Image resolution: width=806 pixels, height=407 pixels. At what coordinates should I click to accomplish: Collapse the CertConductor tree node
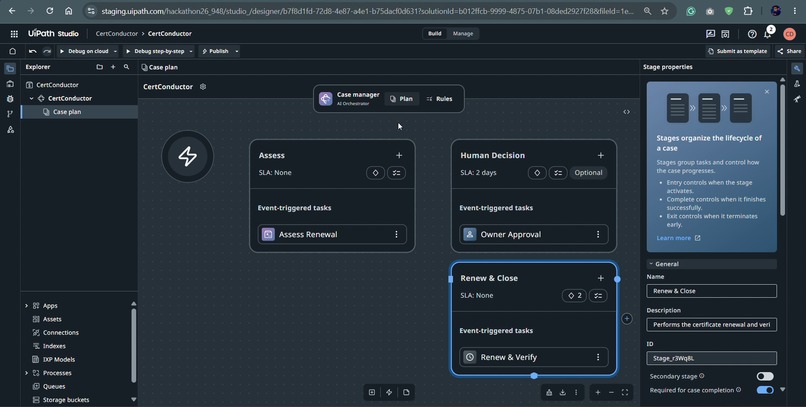(31, 98)
